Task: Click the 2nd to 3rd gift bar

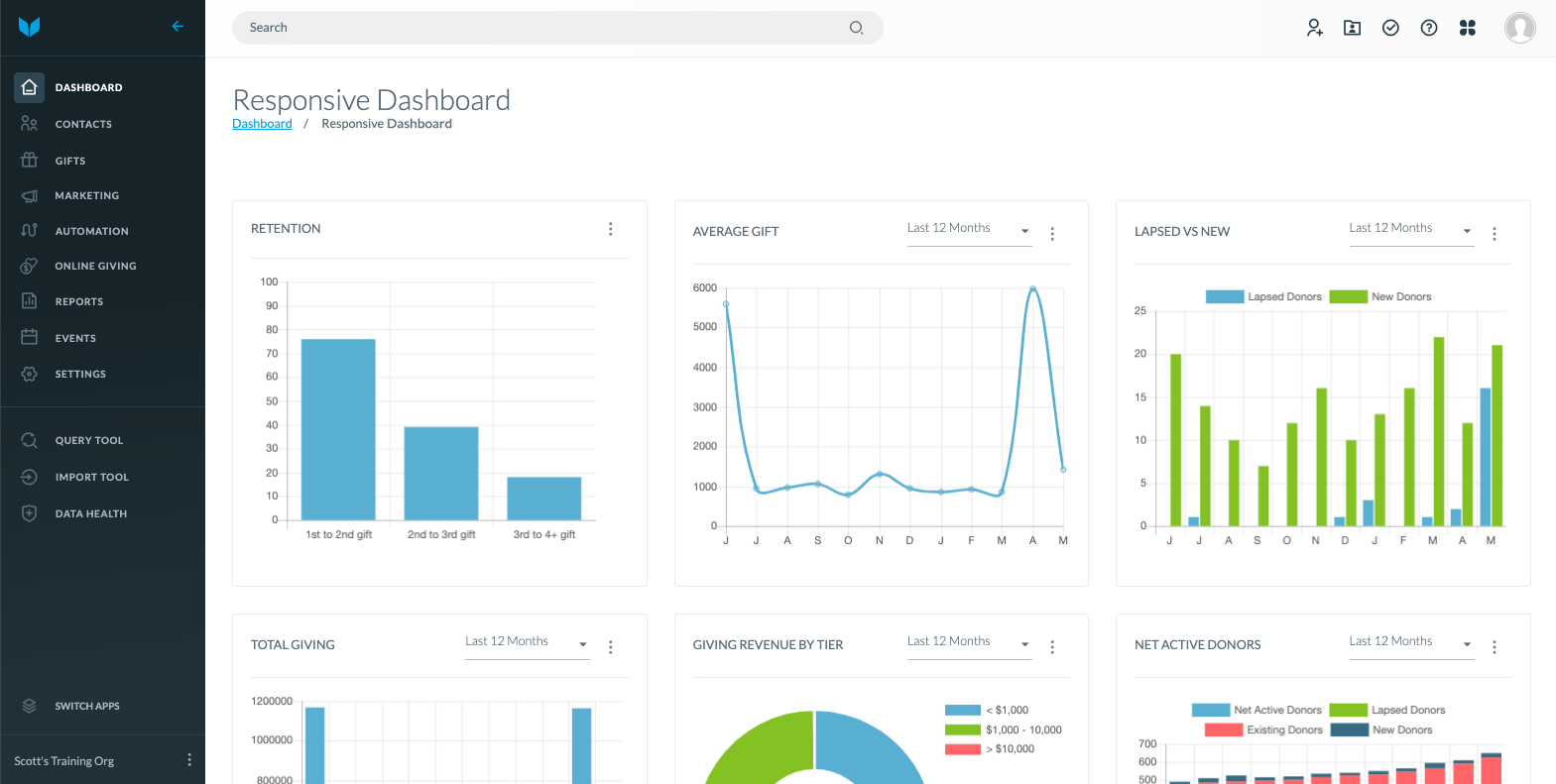Action: (441, 474)
